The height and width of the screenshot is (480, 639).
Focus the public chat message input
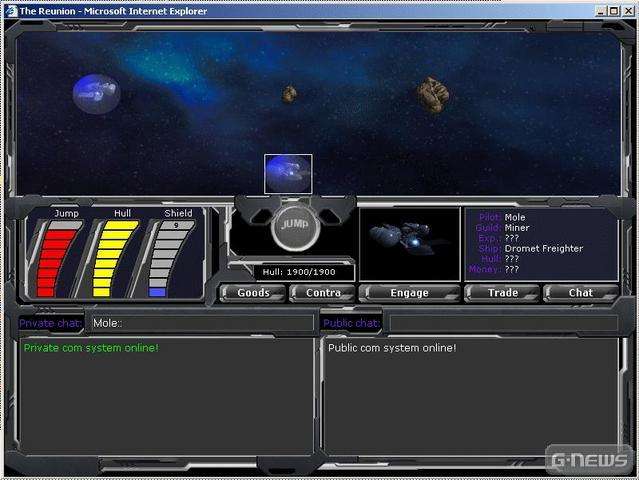[502, 323]
